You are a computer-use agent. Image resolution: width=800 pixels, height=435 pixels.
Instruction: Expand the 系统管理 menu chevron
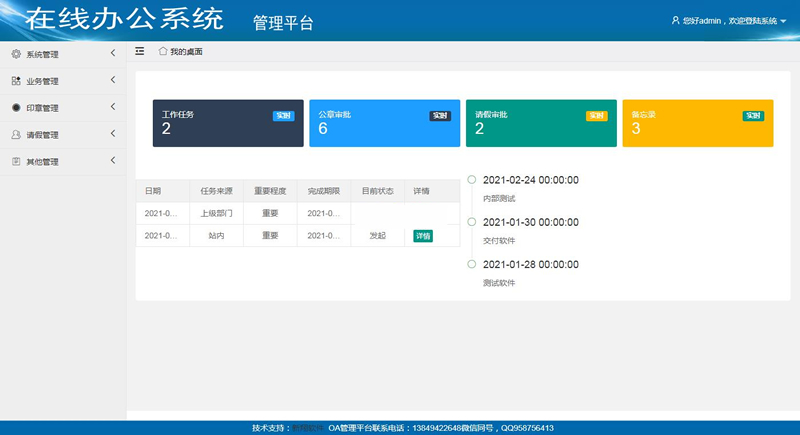pos(112,53)
